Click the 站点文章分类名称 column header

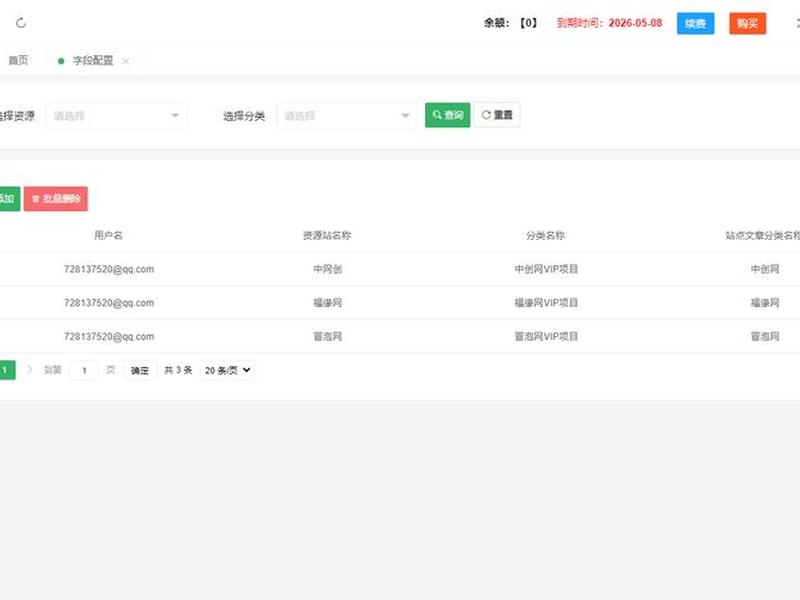point(762,235)
